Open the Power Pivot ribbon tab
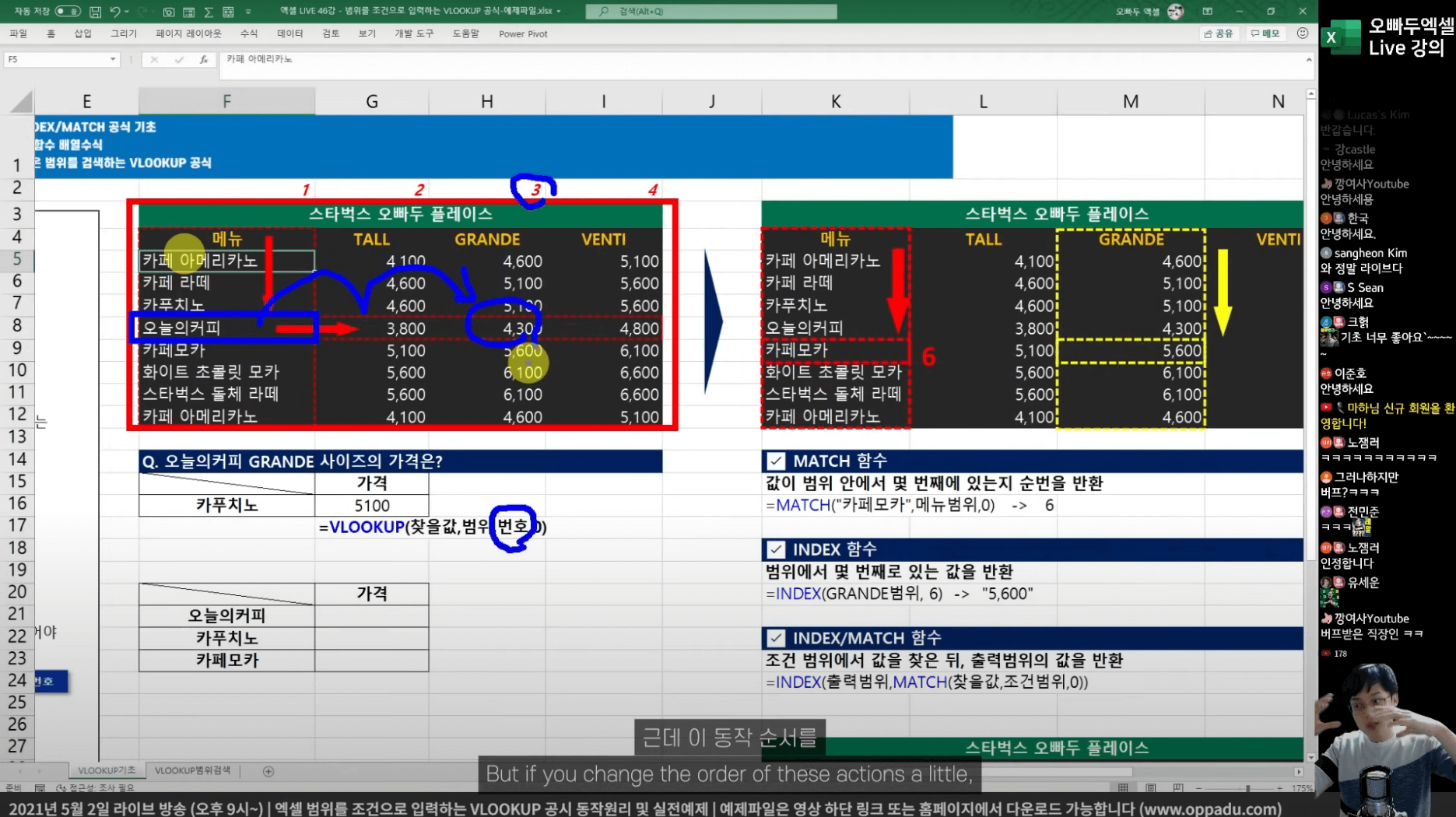The image size is (1456, 817). pyautogui.click(x=523, y=33)
